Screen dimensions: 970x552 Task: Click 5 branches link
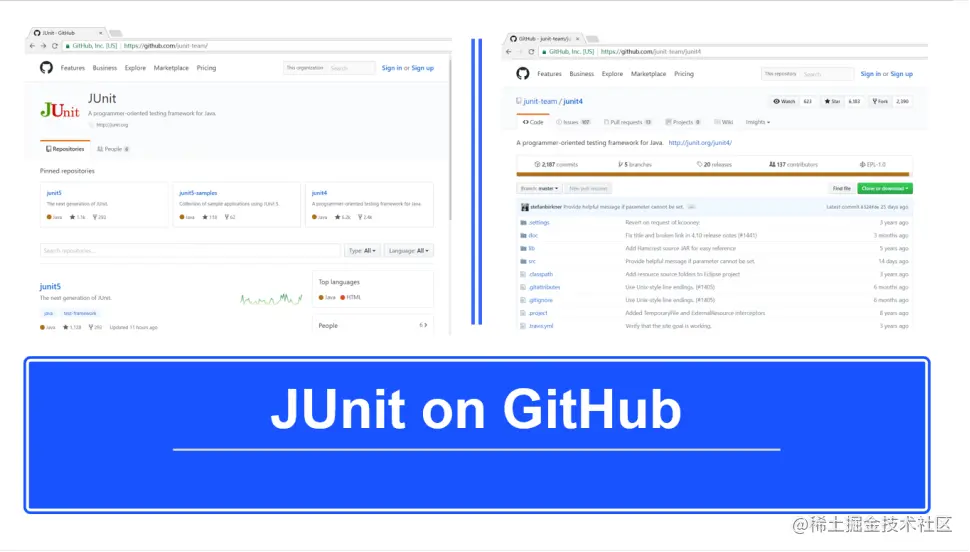(x=635, y=165)
